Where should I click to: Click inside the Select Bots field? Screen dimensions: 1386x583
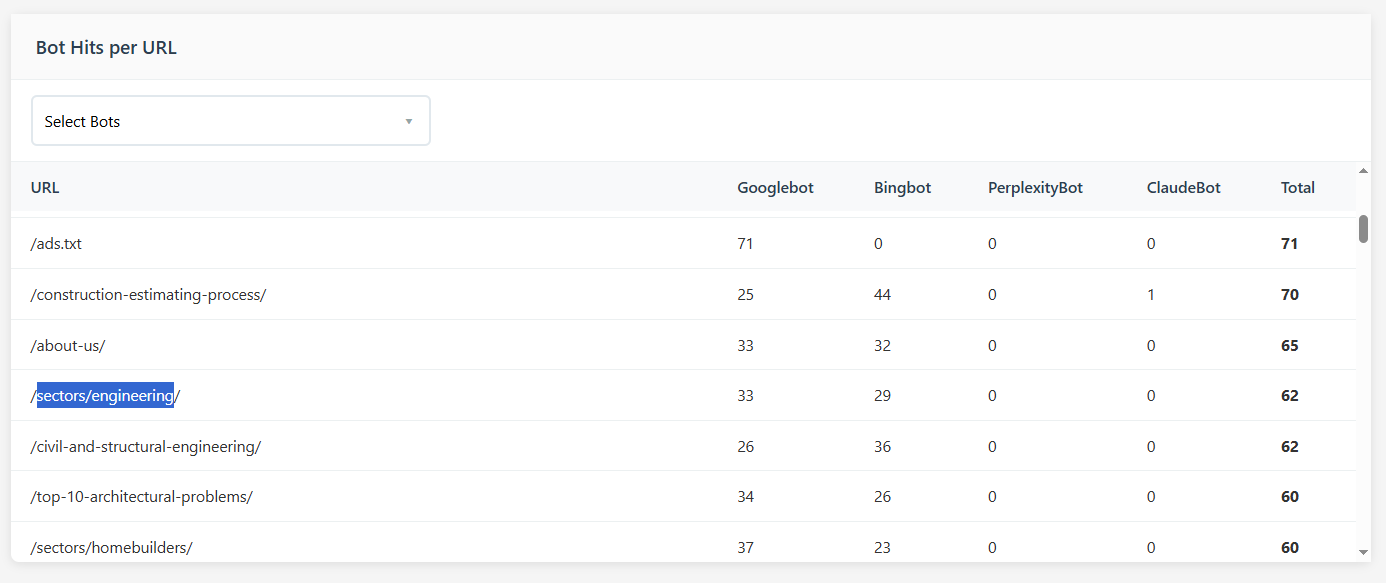[x=200, y=120]
